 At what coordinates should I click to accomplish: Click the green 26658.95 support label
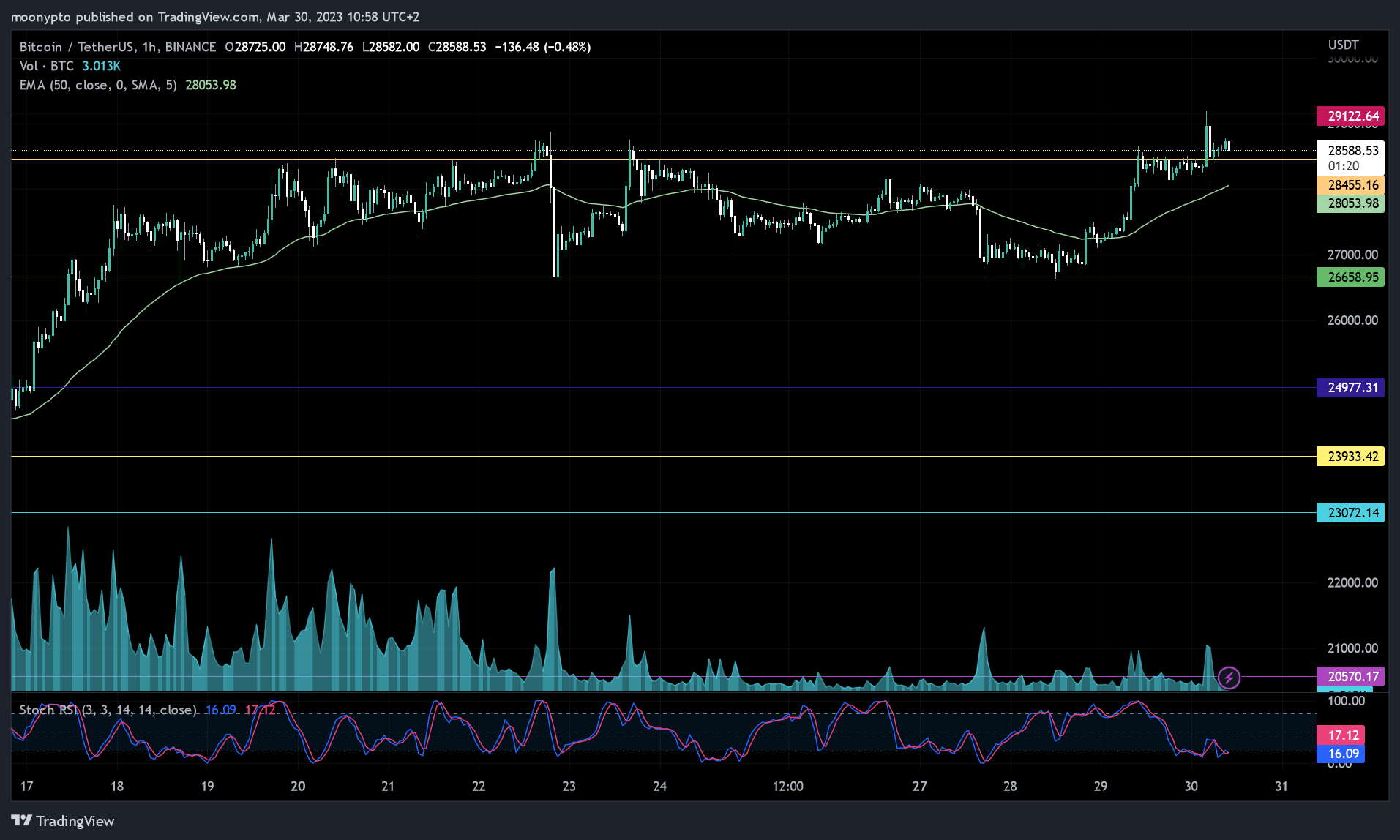pos(1350,277)
